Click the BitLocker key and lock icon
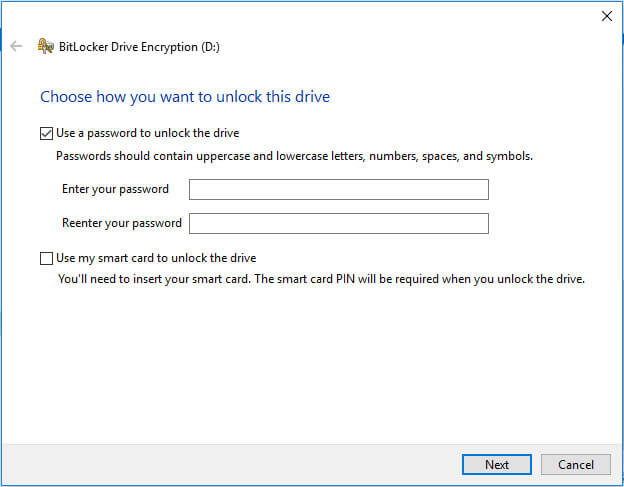Screen dimensions: 624x487 (x=45, y=46)
